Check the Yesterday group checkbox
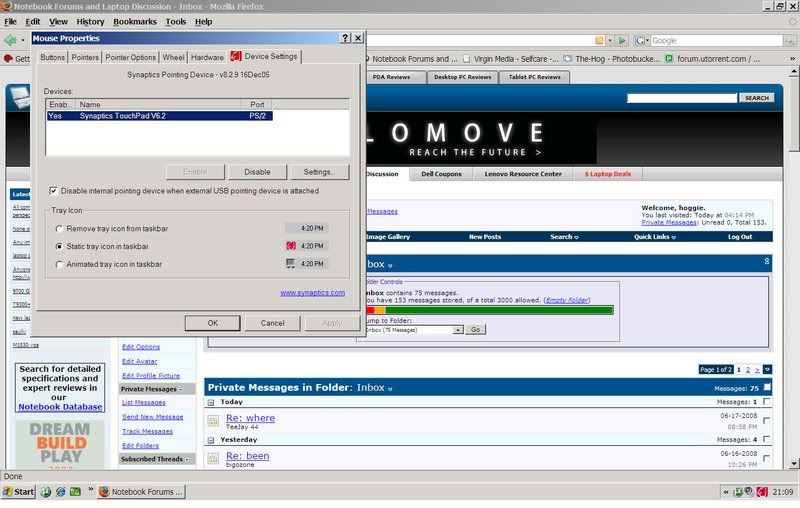The image size is (800, 508). pyautogui.click(x=766, y=439)
